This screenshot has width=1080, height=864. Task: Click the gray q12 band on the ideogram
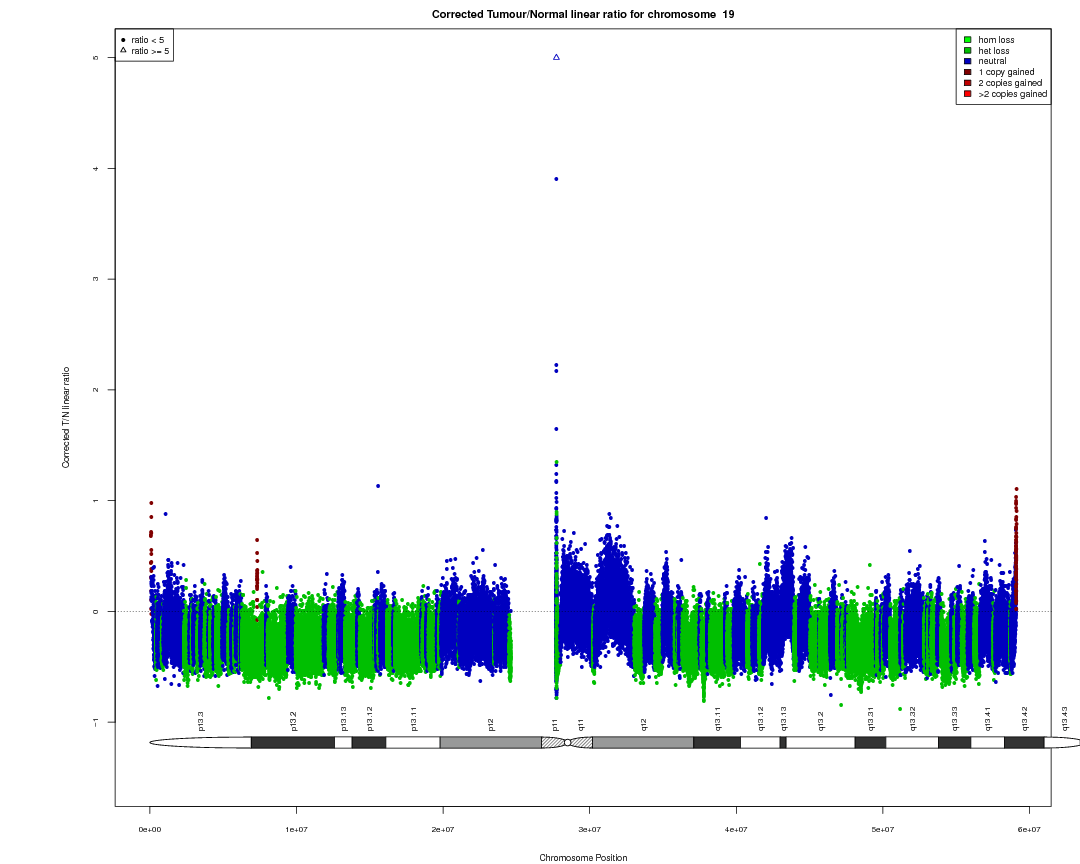(643, 742)
